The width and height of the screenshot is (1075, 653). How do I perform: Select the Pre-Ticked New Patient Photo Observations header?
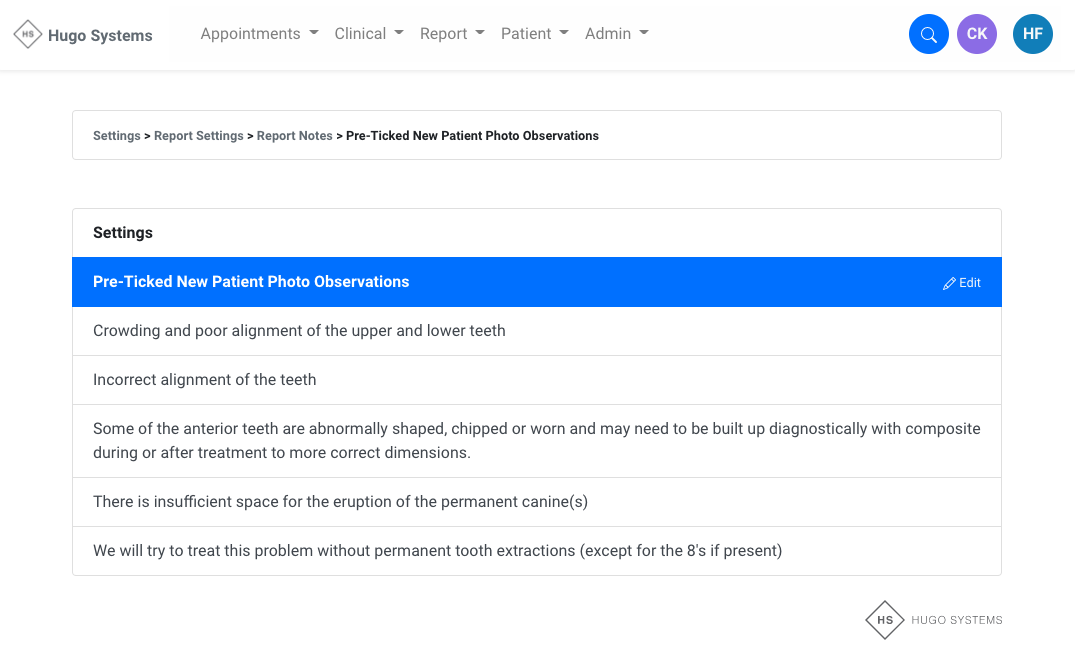coord(251,282)
